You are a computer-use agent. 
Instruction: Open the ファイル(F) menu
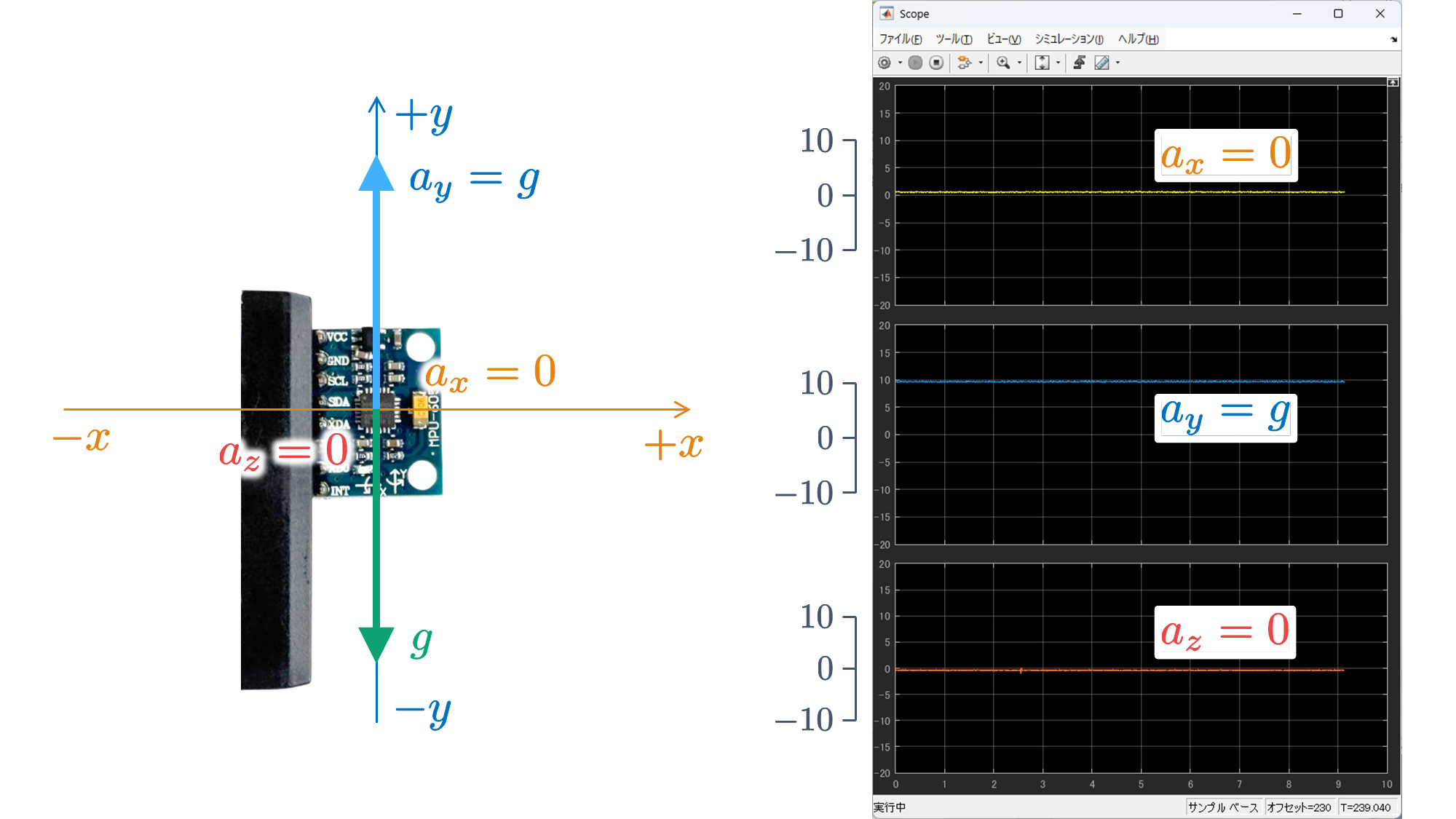click(900, 39)
